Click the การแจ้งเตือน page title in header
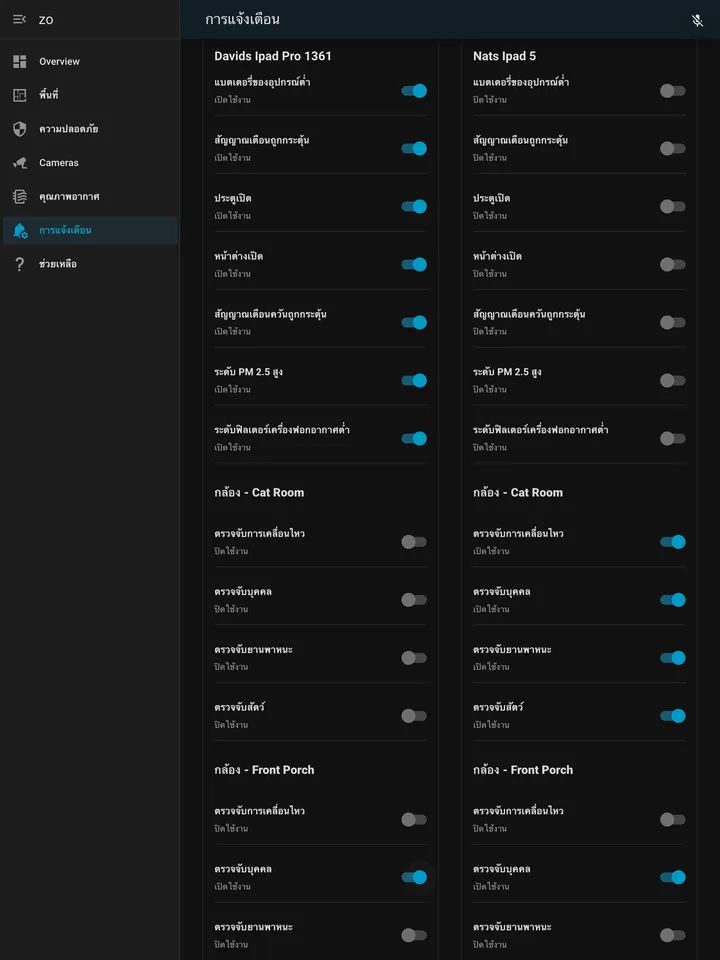The image size is (720, 960). (242, 20)
